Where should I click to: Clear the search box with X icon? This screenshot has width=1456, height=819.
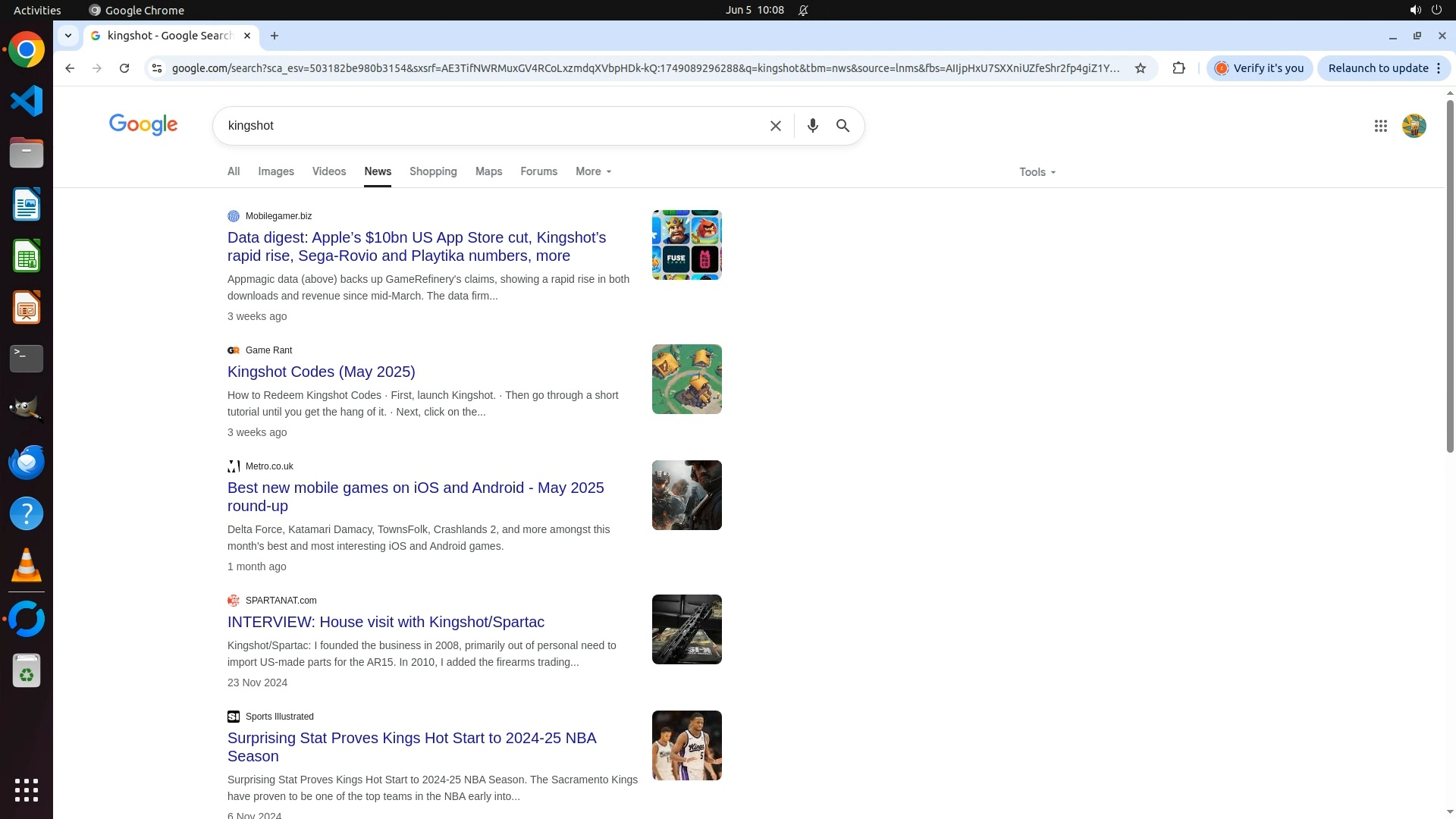click(x=775, y=126)
